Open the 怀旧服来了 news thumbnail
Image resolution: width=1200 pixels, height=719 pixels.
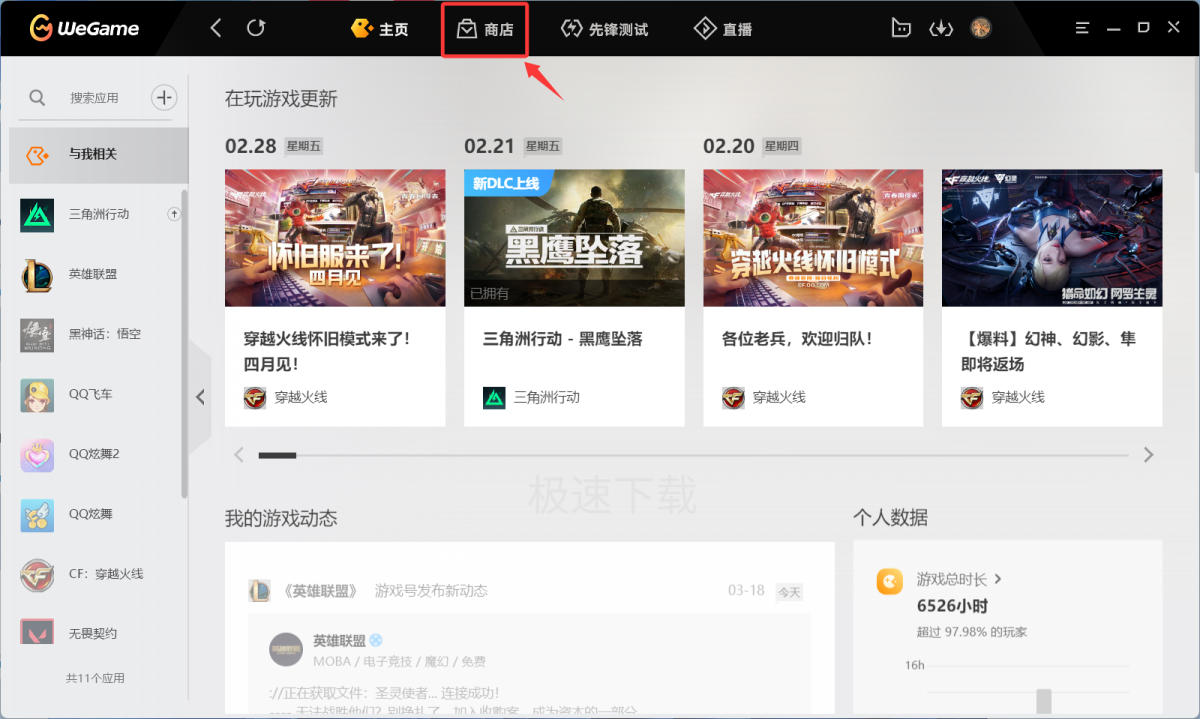click(x=335, y=238)
